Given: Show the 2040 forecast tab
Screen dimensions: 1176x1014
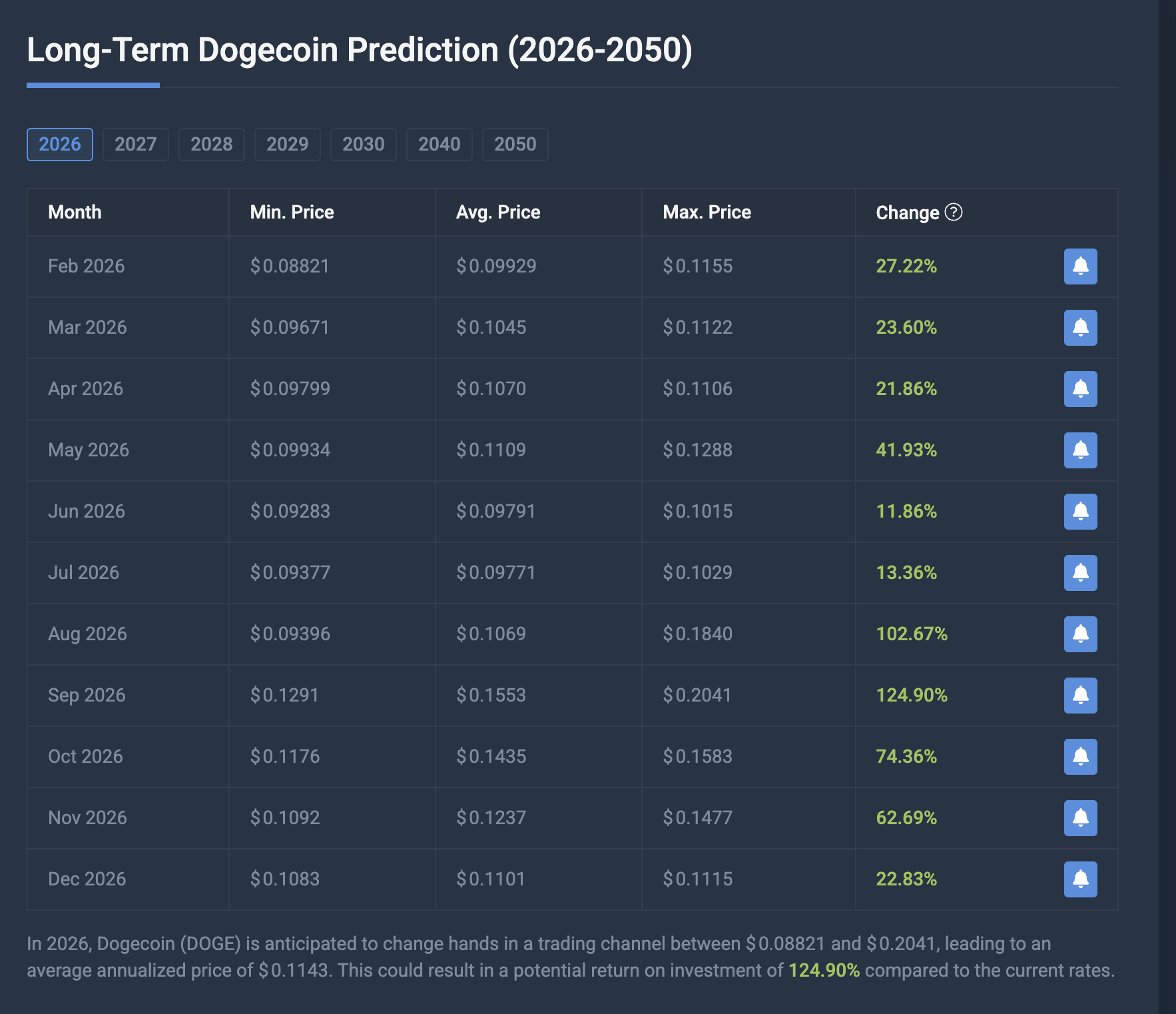Looking at the screenshot, I should [440, 145].
